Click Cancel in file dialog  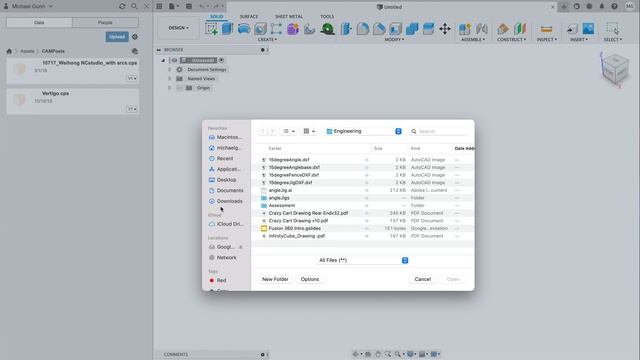click(422, 279)
